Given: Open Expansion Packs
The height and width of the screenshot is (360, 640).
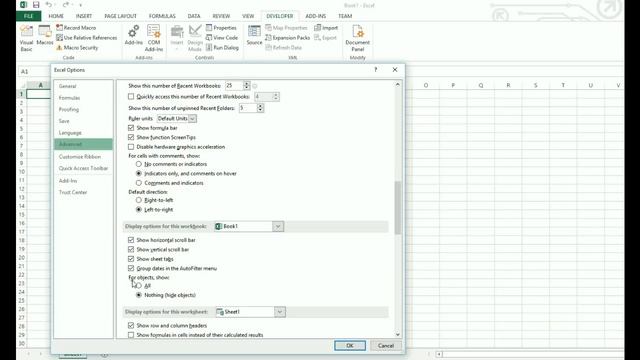Looking at the screenshot, I should click(288, 38).
